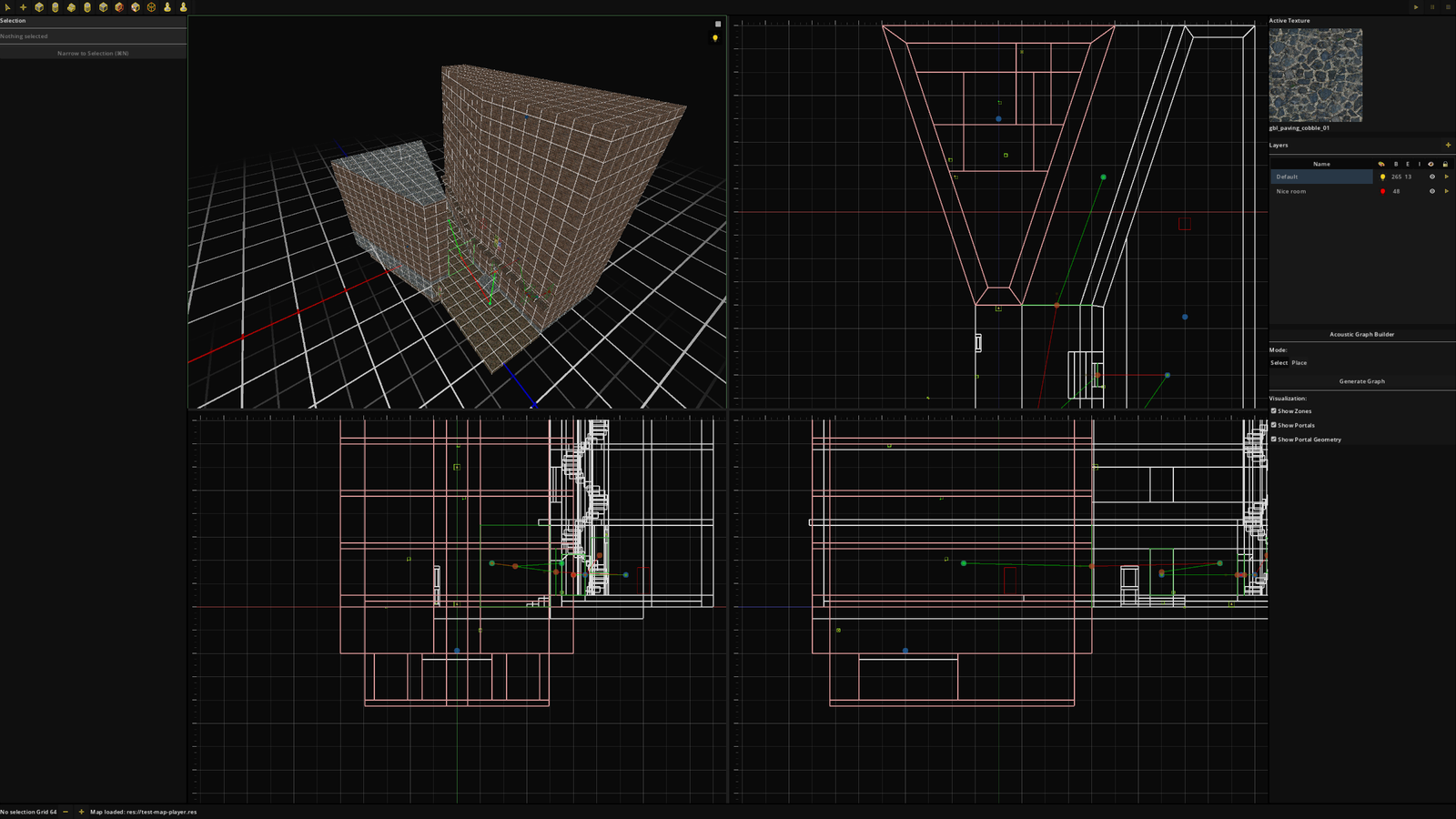Click the Map loaded status message

click(x=143, y=812)
